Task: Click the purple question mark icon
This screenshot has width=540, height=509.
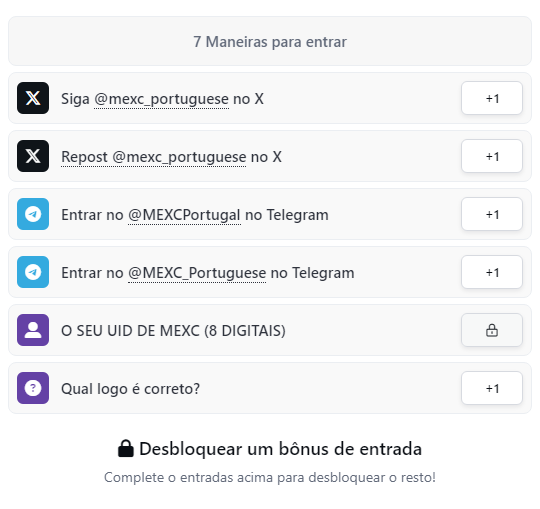Action: click(33, 388)
